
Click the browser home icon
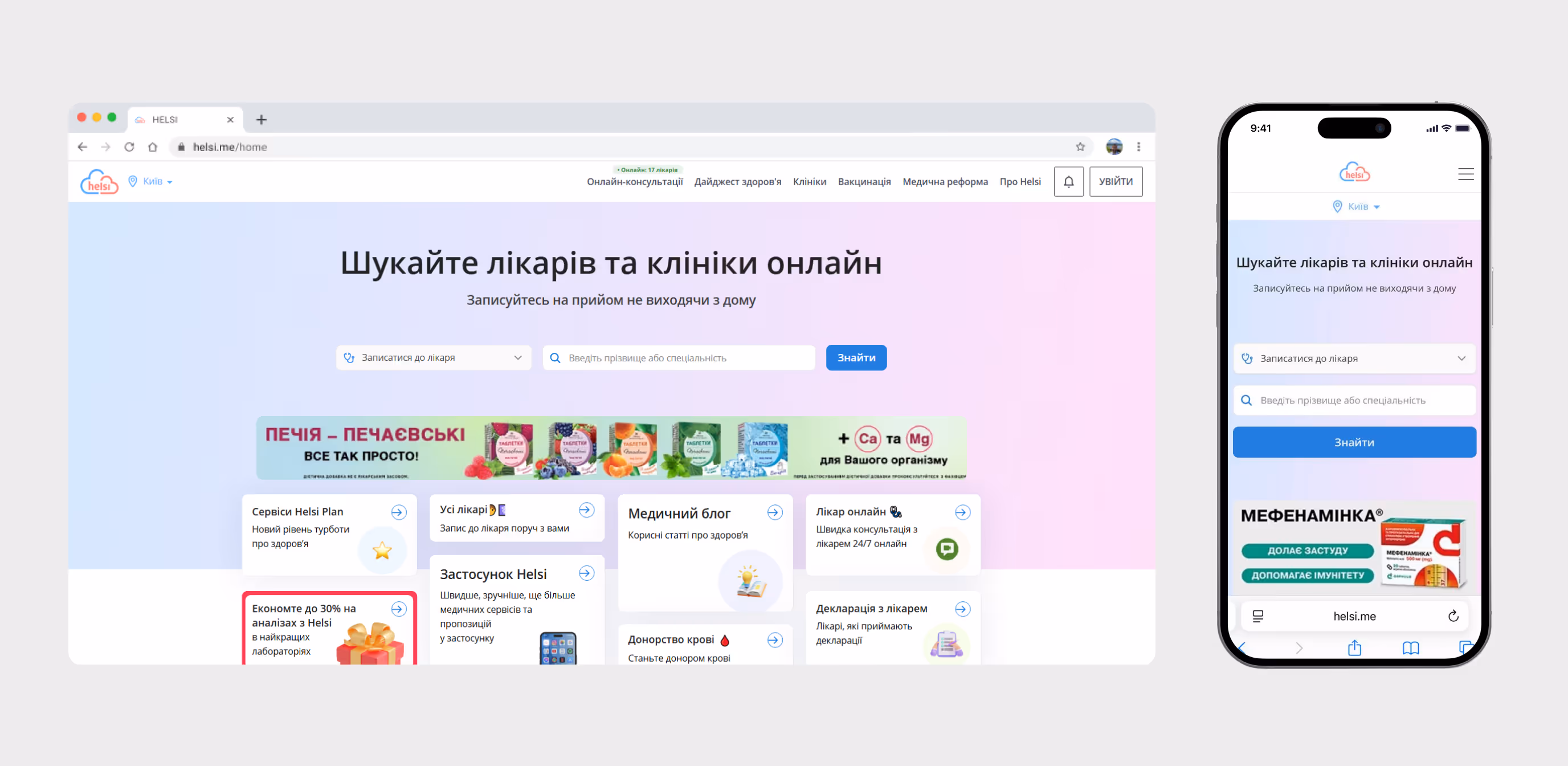point(153,146)
